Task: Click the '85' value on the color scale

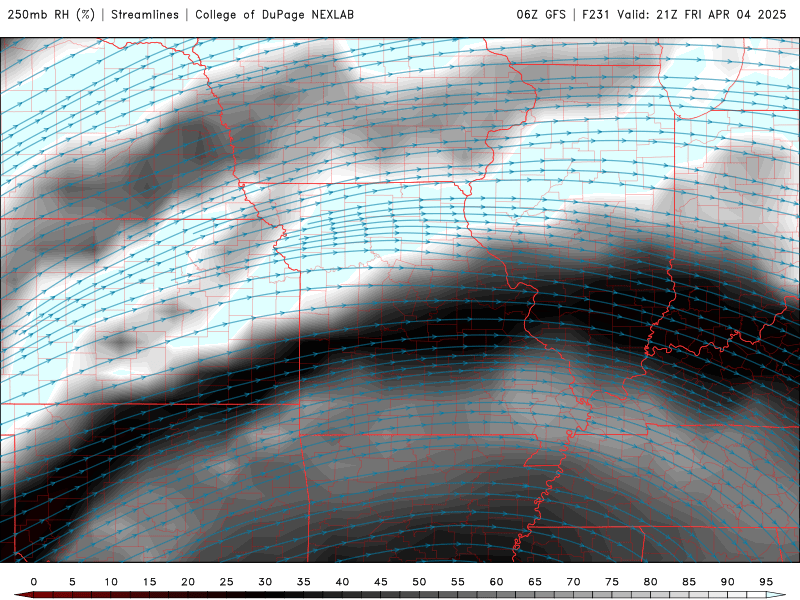Action: coord(689,582)
